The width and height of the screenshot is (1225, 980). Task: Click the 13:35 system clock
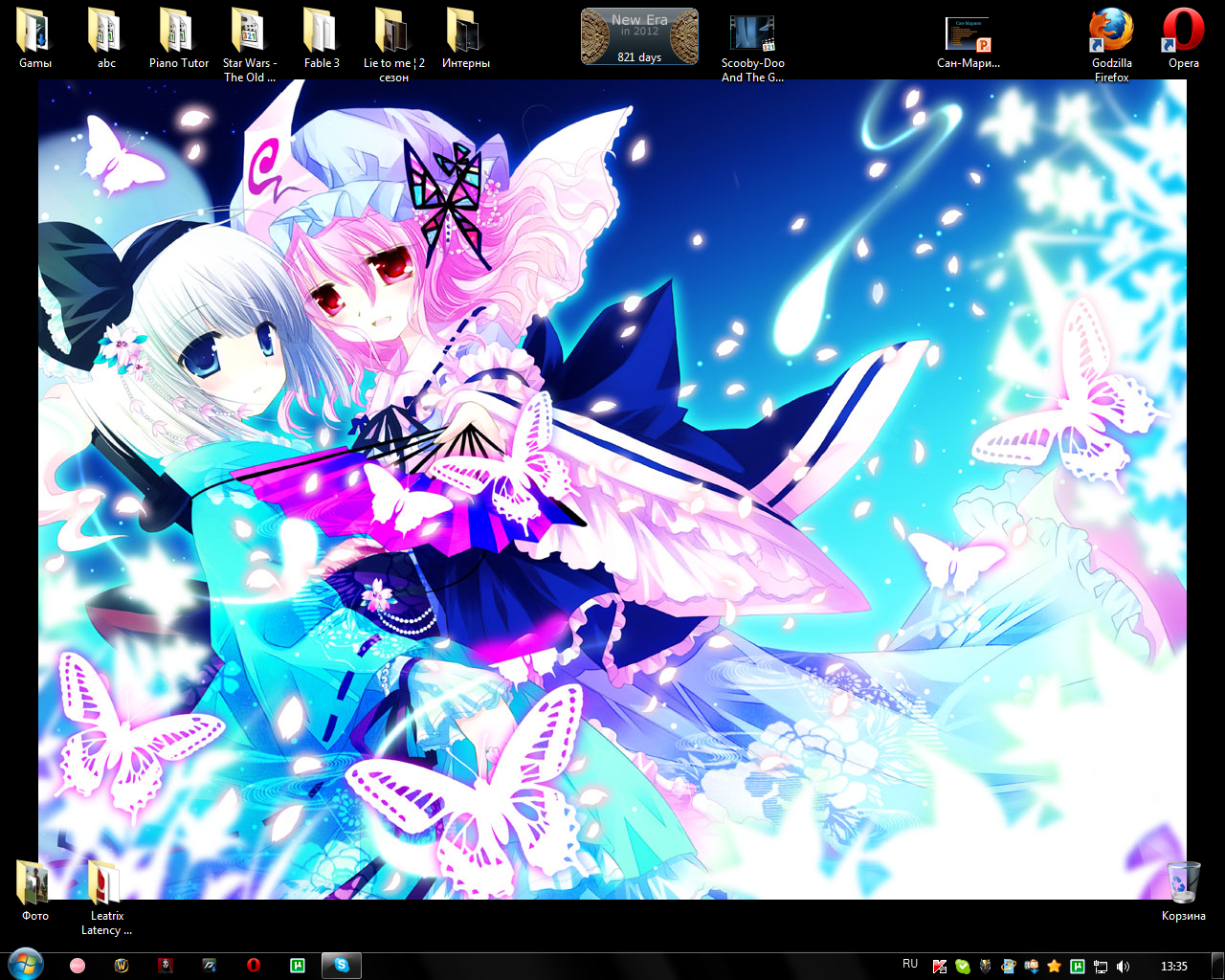(1174, 967)
